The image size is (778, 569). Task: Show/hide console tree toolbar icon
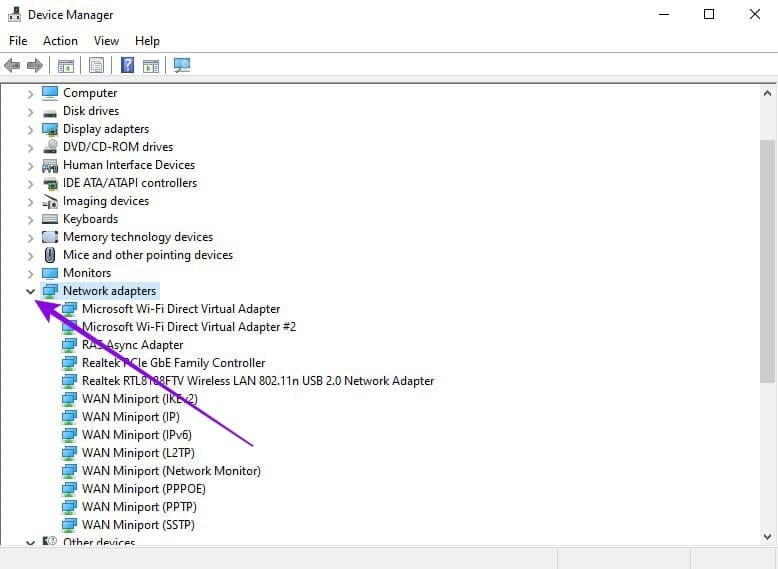tap(65, 65)
